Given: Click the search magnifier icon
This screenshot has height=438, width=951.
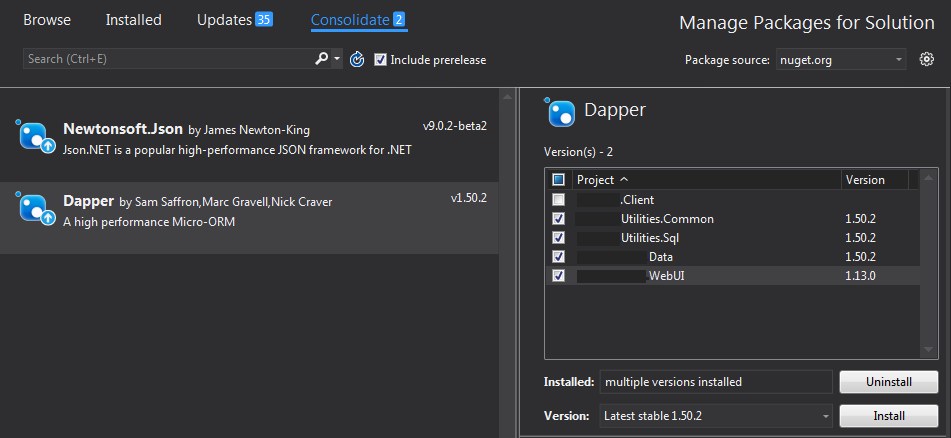Looking at the screenshot, I should click(x=321, y=59).
